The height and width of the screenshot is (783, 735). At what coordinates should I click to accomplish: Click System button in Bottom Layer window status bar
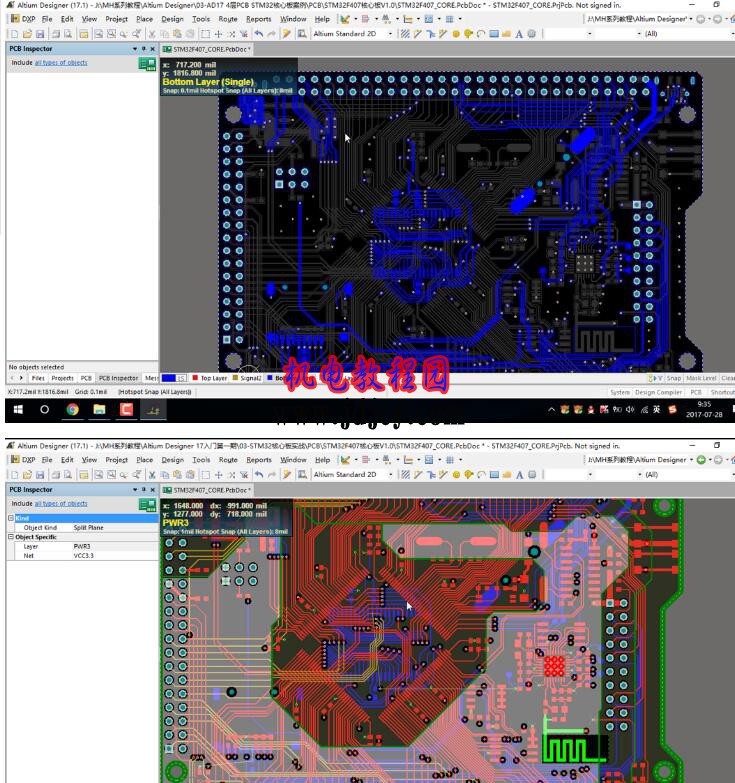click(620, 392)
